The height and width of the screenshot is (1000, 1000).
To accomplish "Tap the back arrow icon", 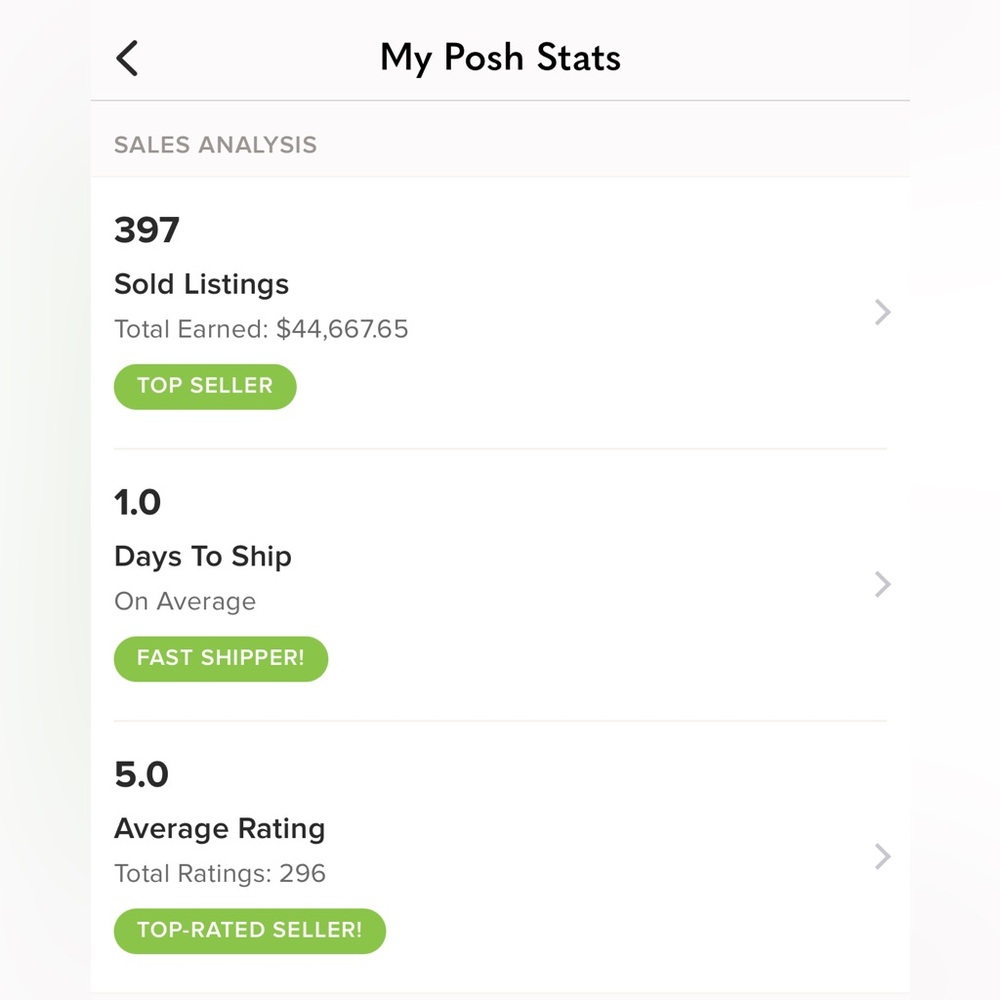I will 126,58.
